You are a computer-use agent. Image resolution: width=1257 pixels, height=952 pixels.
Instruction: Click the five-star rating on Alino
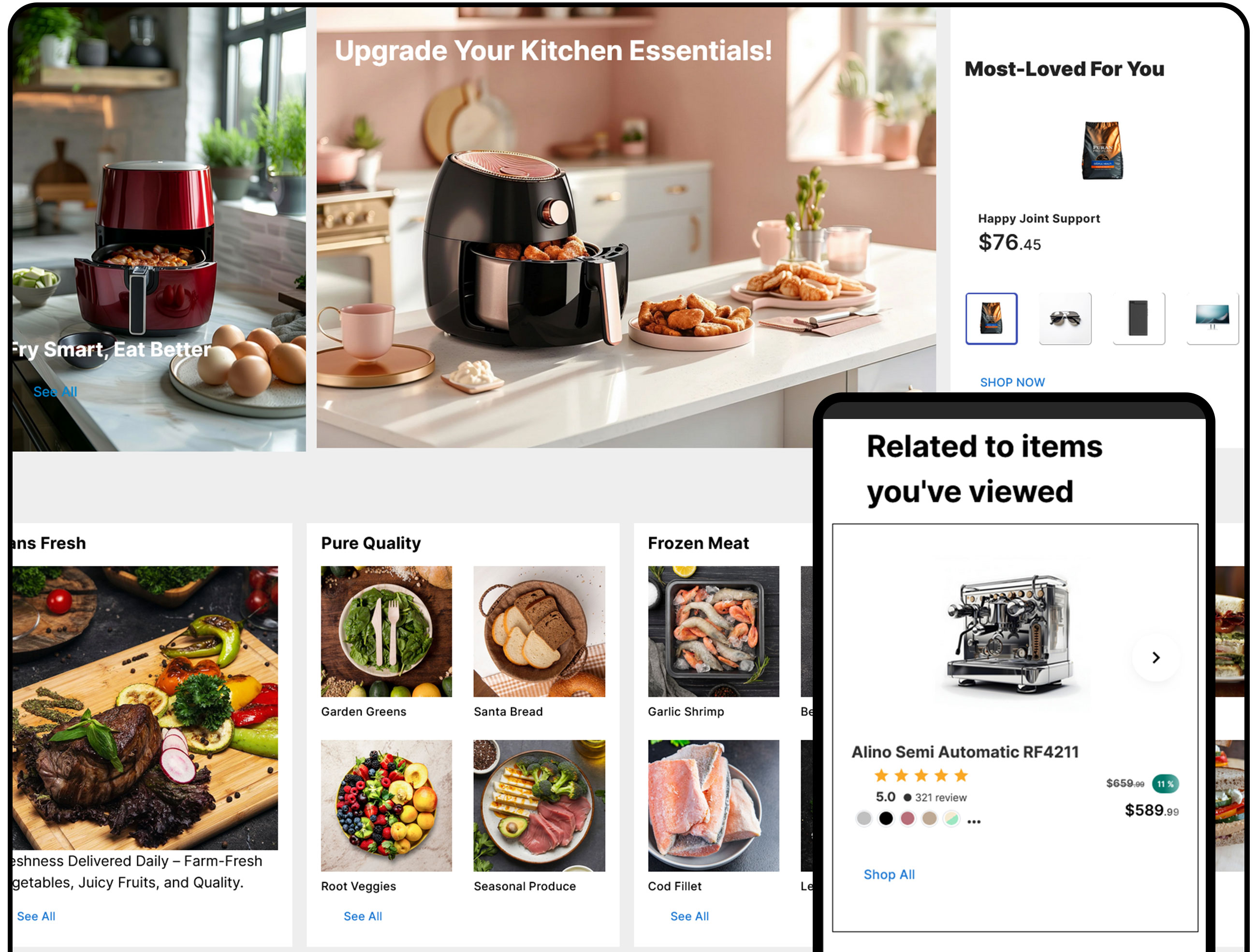point(921,775)
